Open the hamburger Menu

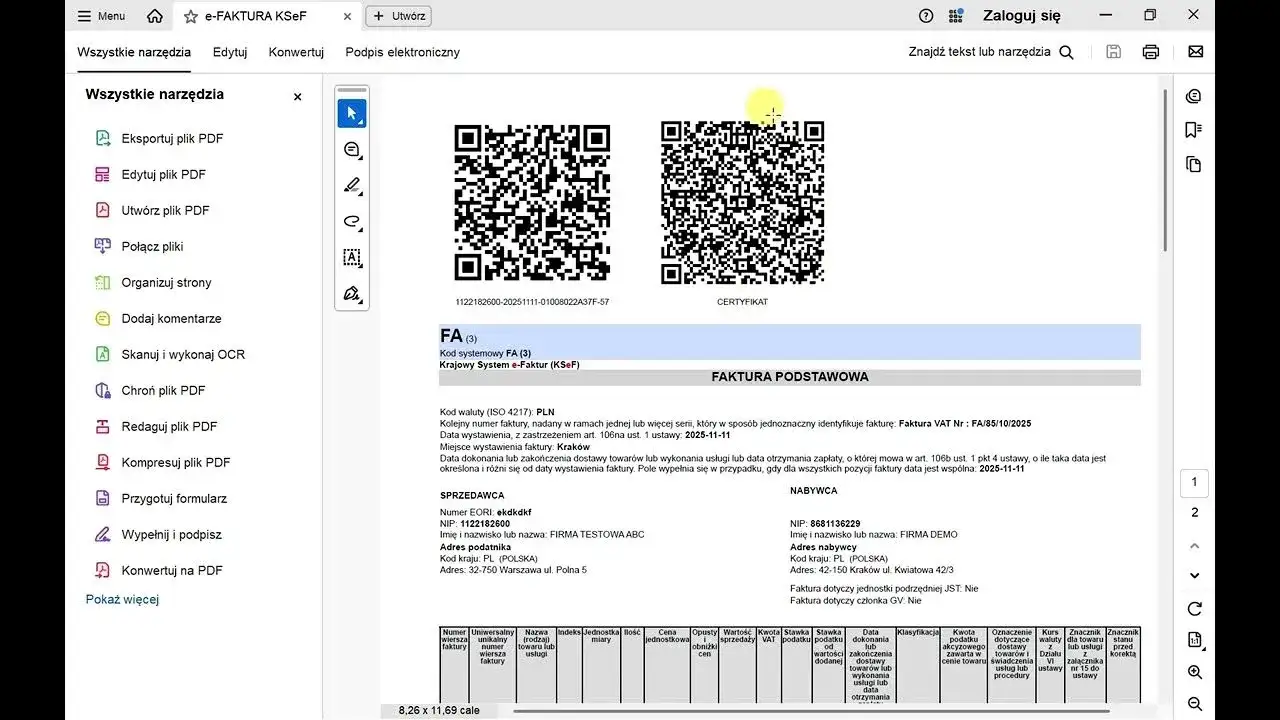click(101, 16)
